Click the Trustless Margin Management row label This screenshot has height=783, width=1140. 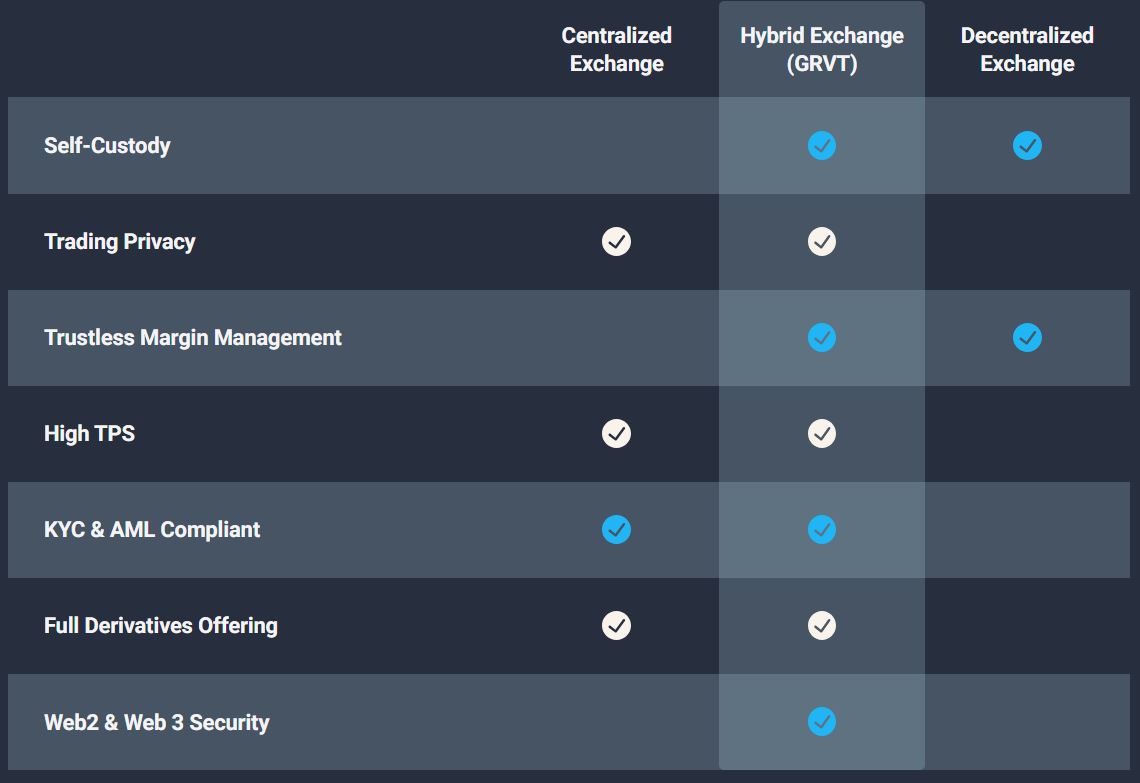(x=193, y=337)
